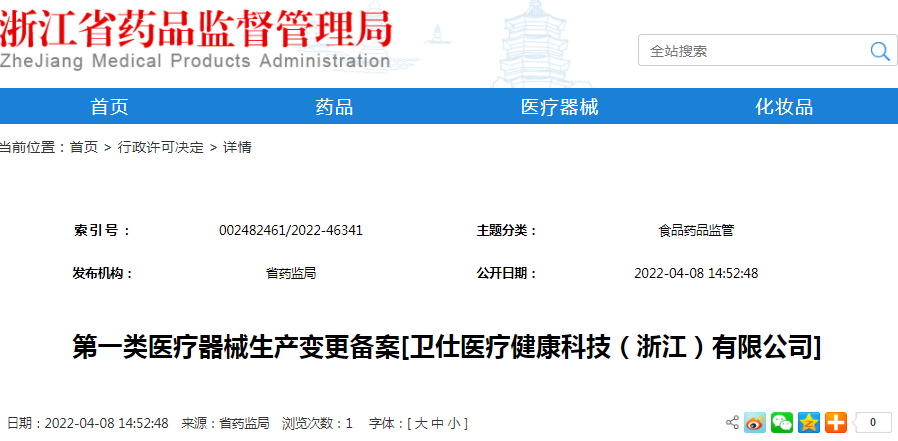Screen dimensions: 898x441
Task: Click 详情 in the breadcrumb
Action: click(x=237, y=148)
